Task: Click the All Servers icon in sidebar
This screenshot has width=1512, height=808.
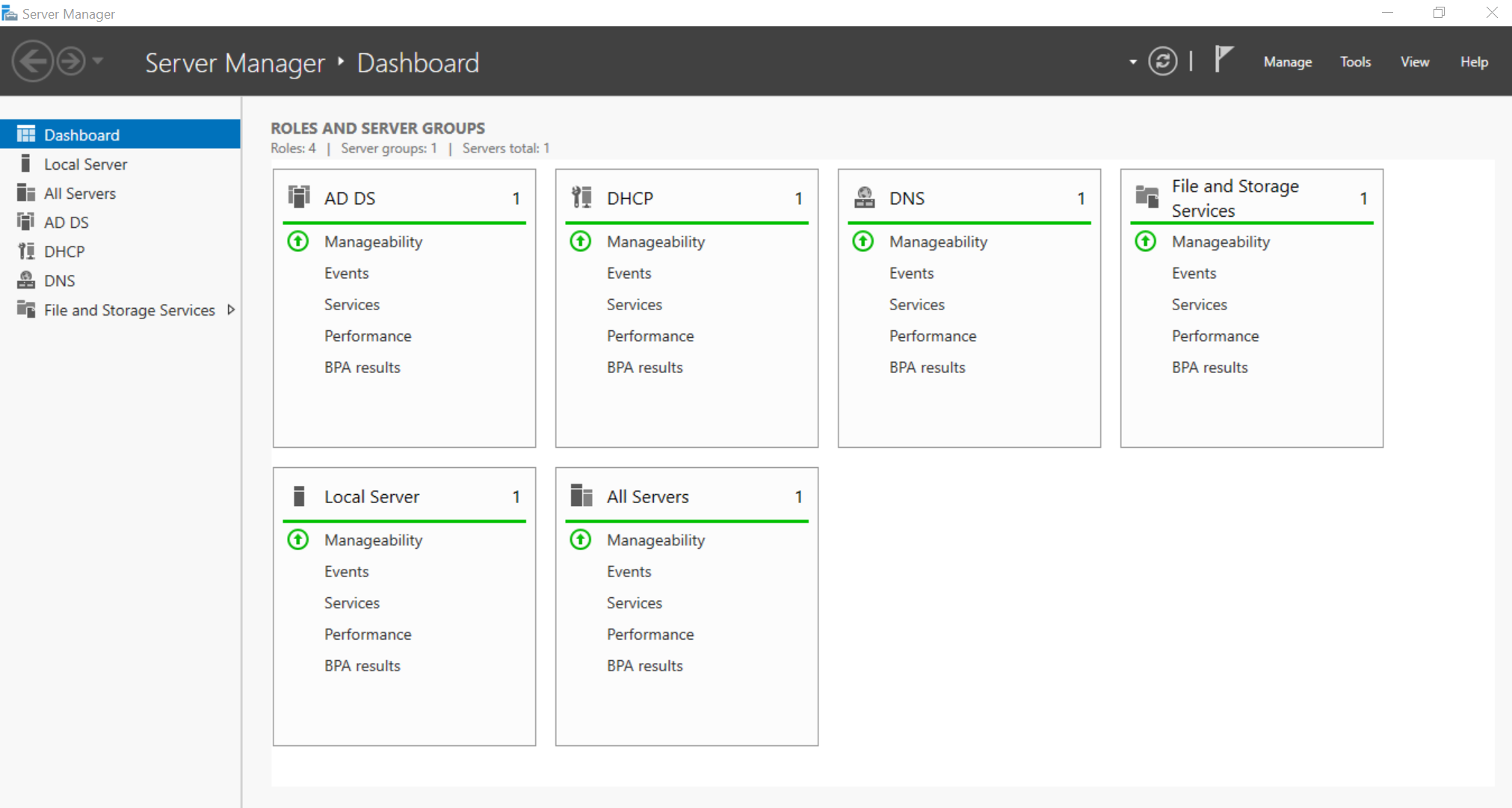Action: coord(26,192)
